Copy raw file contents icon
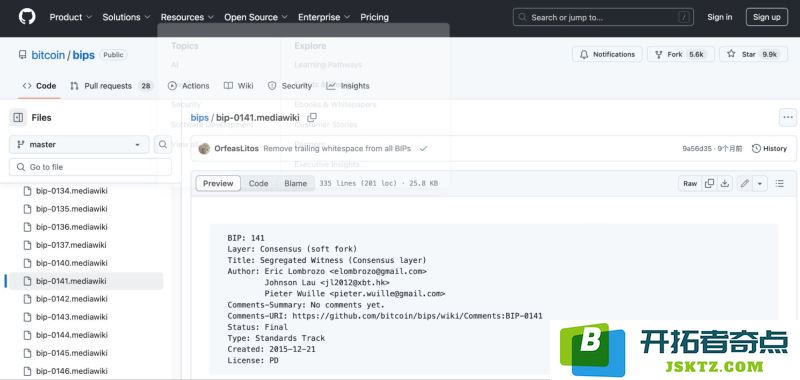This screenshot has width=800, height=380. click(709, 184)
